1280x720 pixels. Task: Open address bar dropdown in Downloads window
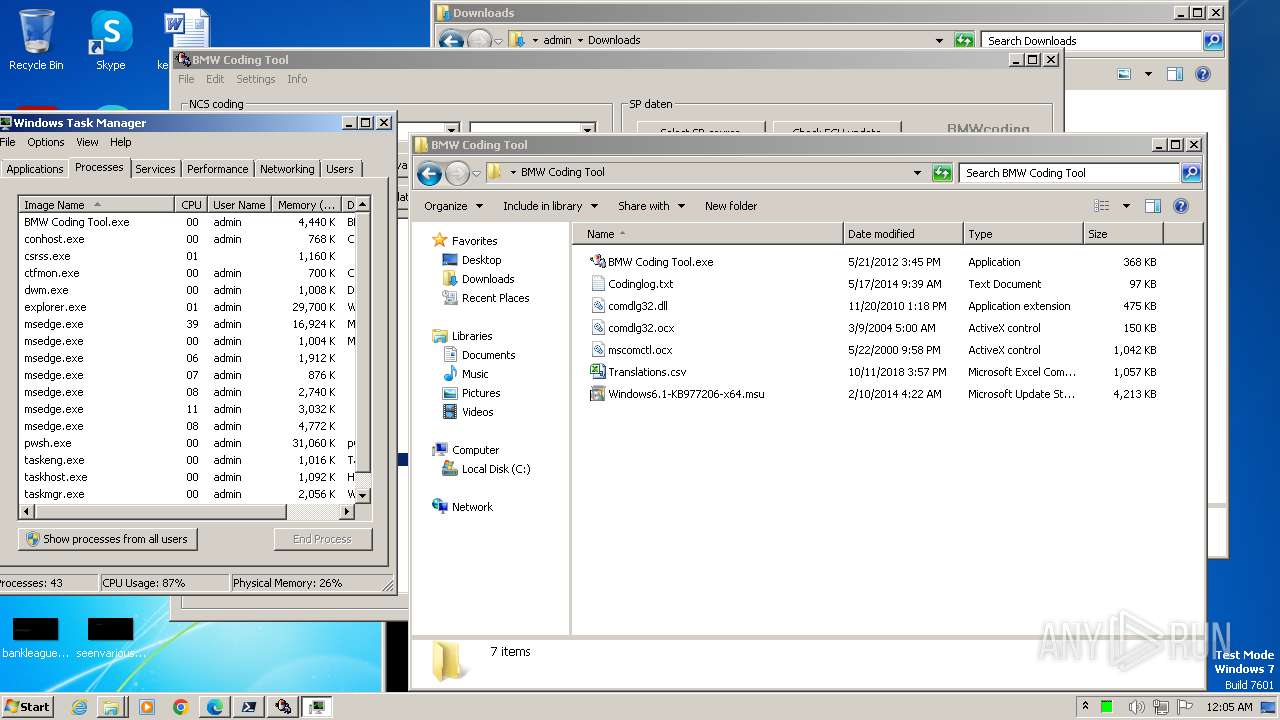pos(939,41)
